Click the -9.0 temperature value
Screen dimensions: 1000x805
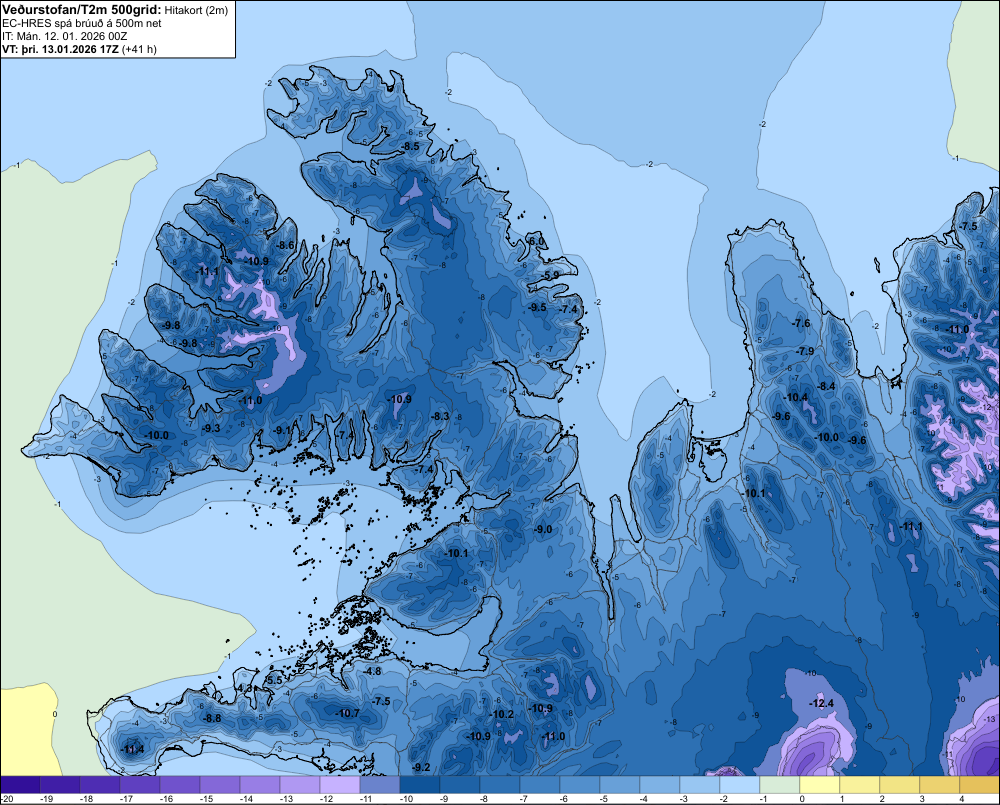pos(543,529)
